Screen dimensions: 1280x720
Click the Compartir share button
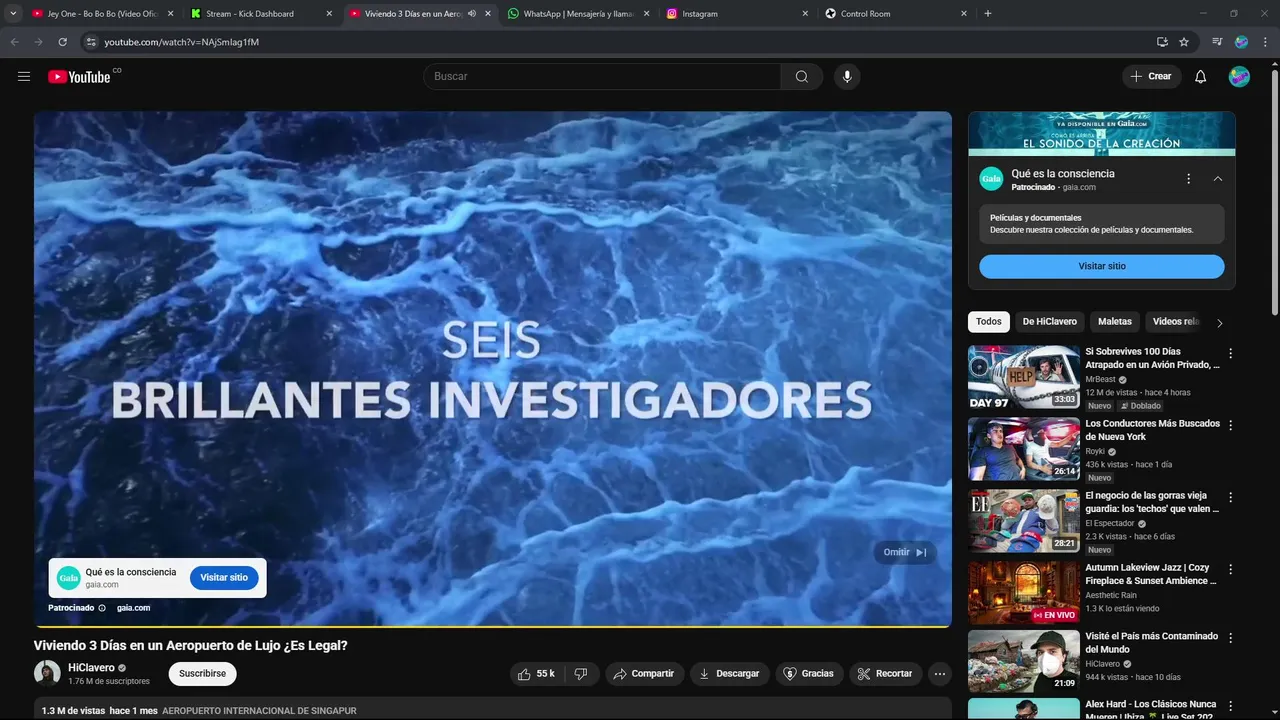pyautogui.click(x=644, y=674)
